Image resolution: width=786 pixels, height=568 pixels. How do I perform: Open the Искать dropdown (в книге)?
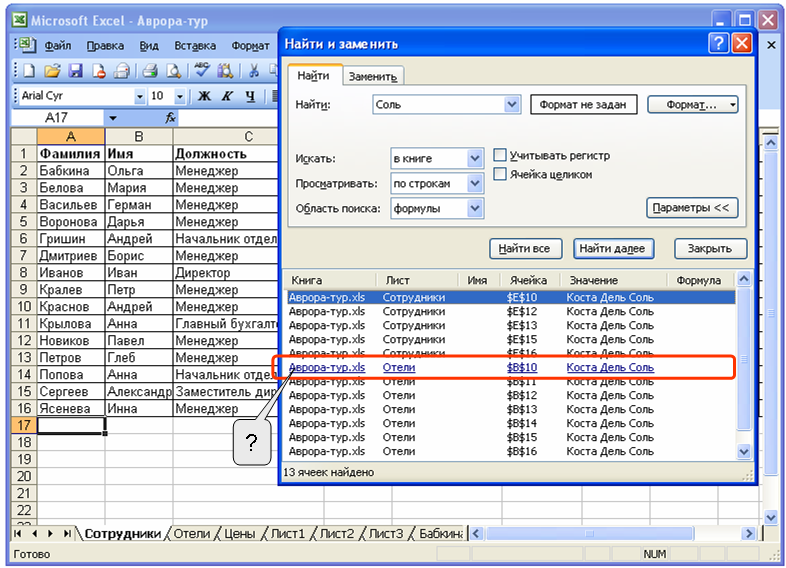[x=475, y=158]
